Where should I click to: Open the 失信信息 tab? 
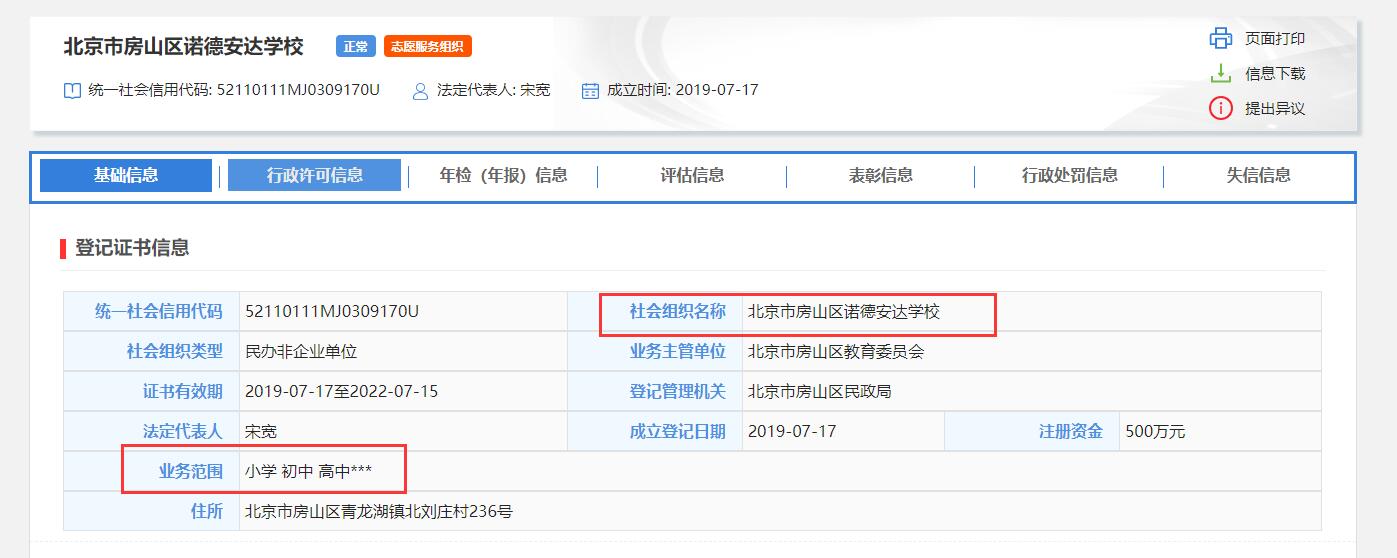pos(1258,175)
